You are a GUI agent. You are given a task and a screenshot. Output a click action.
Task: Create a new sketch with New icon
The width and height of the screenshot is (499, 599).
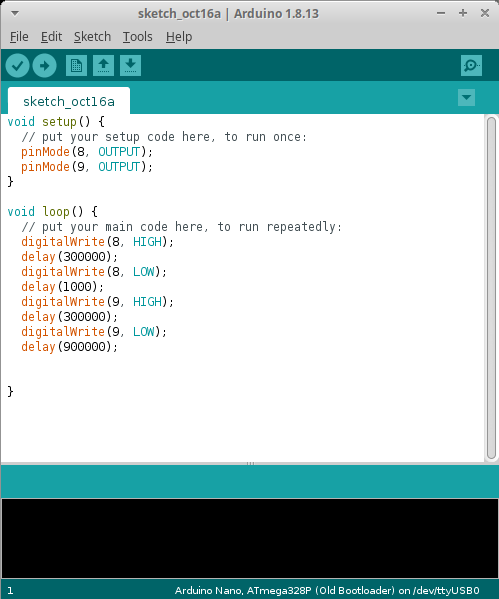pos(76,66)
